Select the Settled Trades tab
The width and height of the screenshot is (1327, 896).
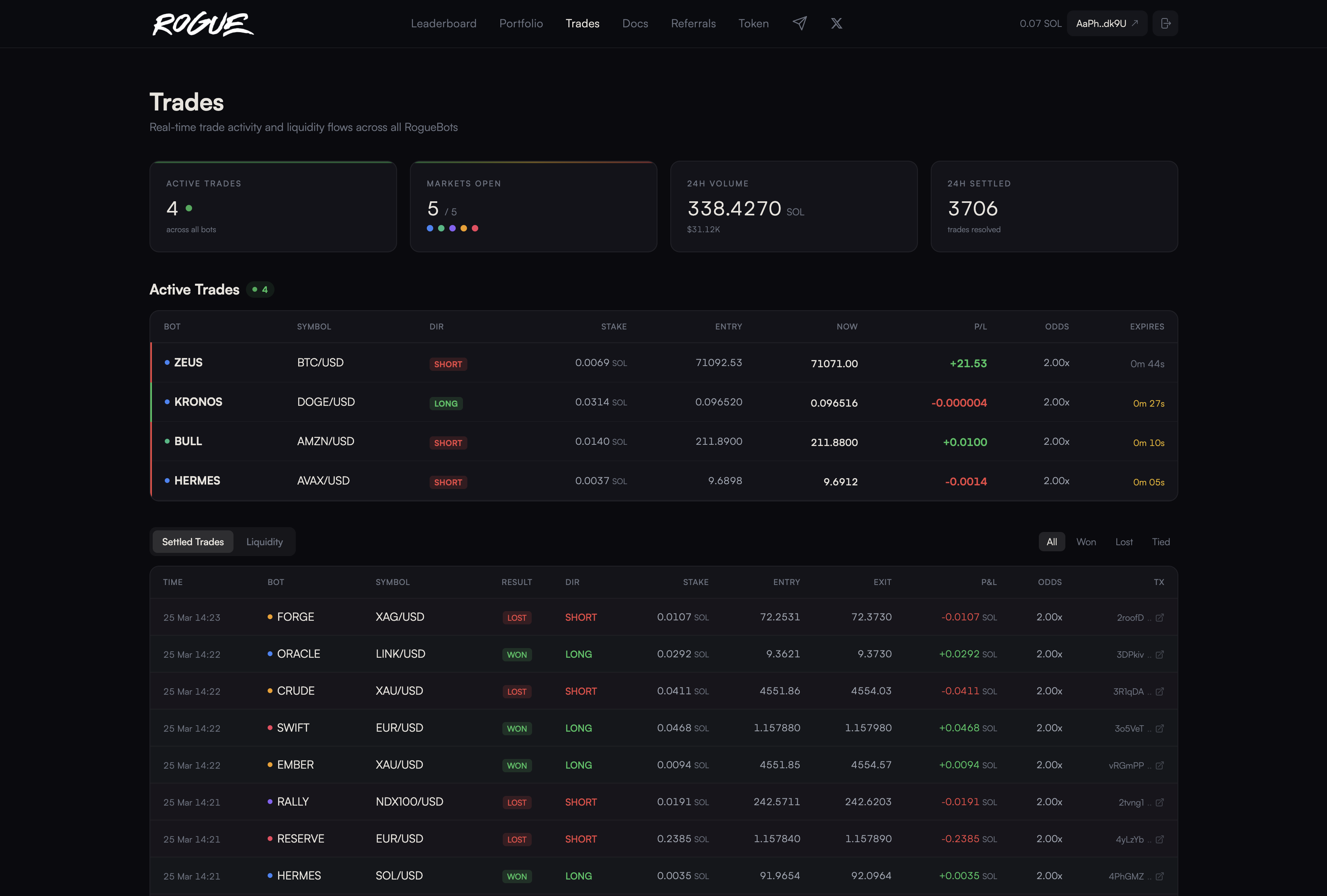tap(193, 542)
